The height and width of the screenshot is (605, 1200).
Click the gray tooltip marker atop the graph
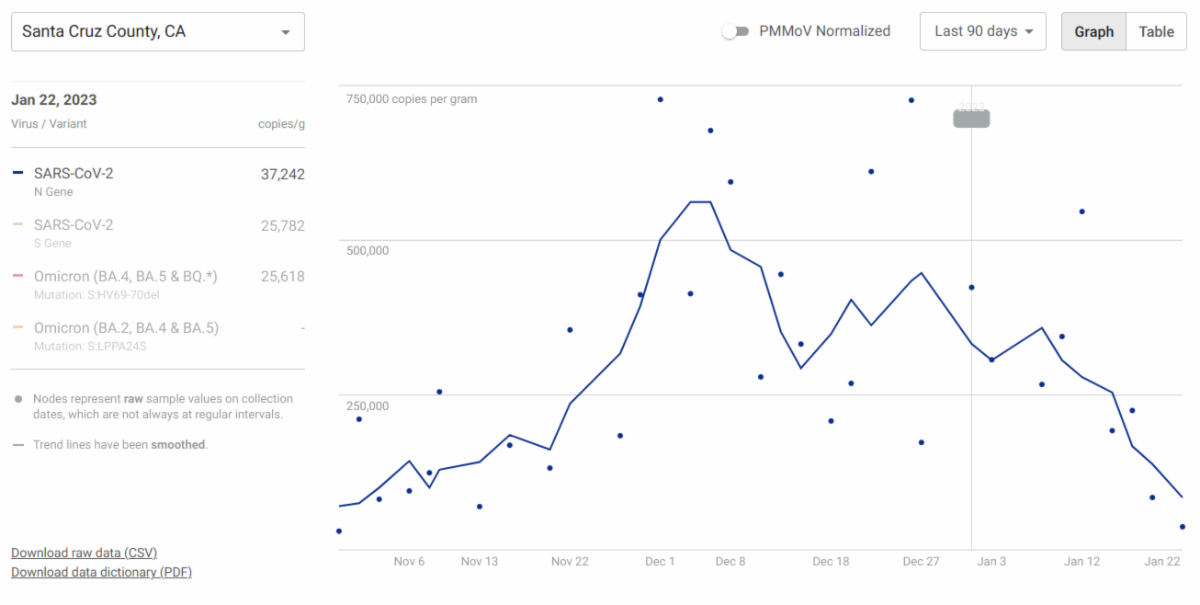(971, 118)
